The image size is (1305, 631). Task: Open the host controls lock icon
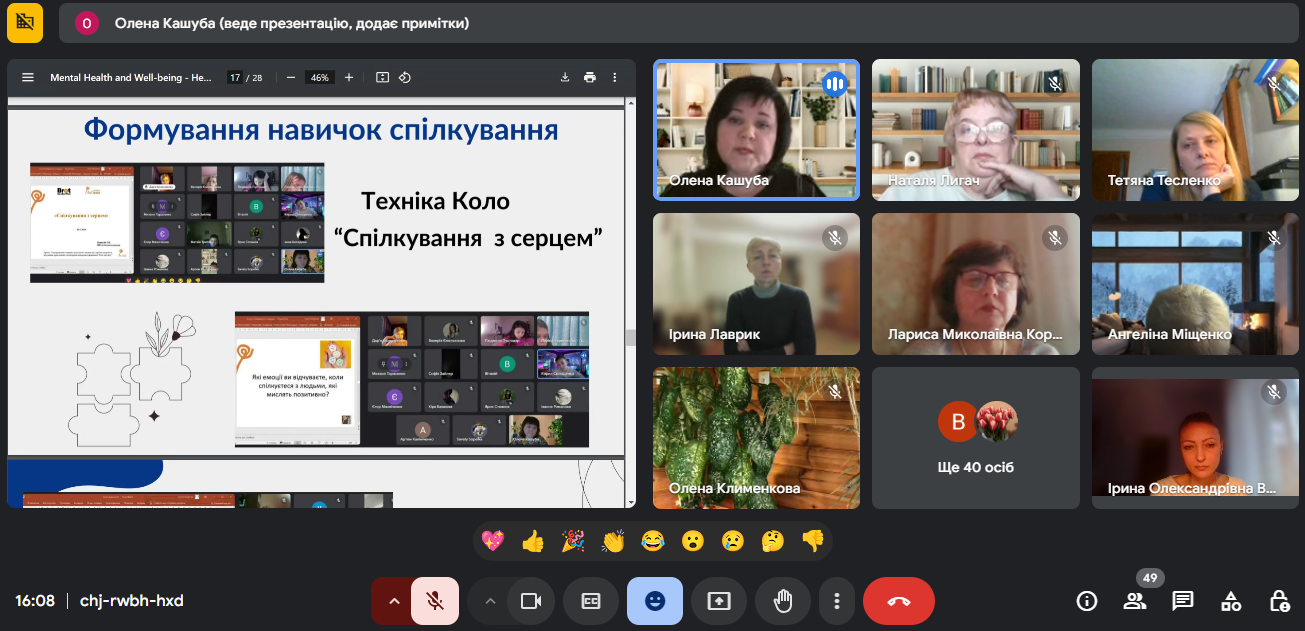pyautogui.click(x=1279, y=601)
